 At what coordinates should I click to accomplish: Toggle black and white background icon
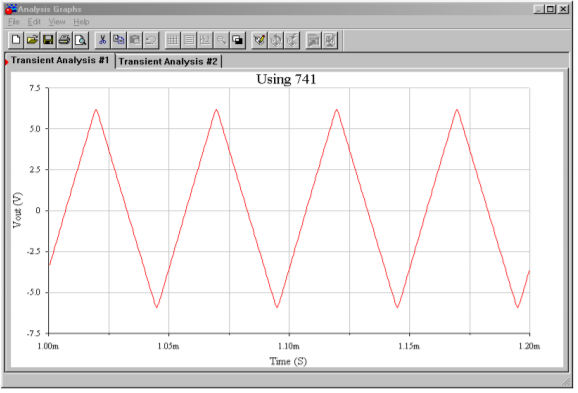point(238,39)
